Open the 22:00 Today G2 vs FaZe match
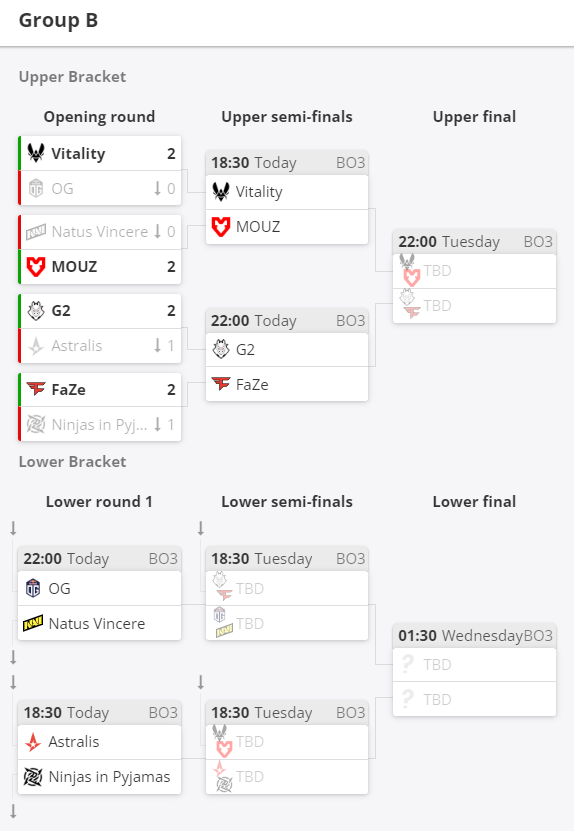 287,321
